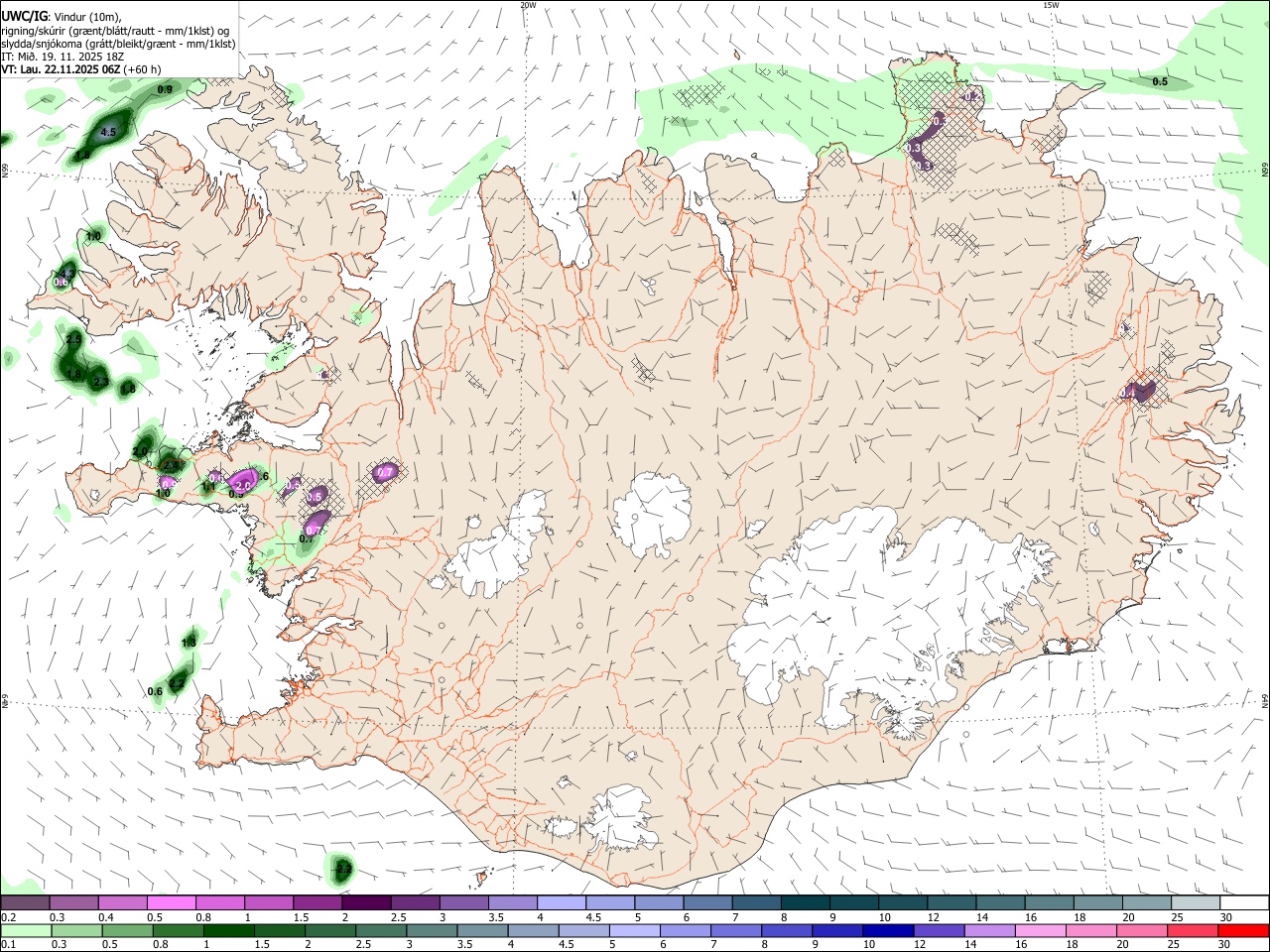Click the isolated green rain cell south of Iceland

point(341,869)
